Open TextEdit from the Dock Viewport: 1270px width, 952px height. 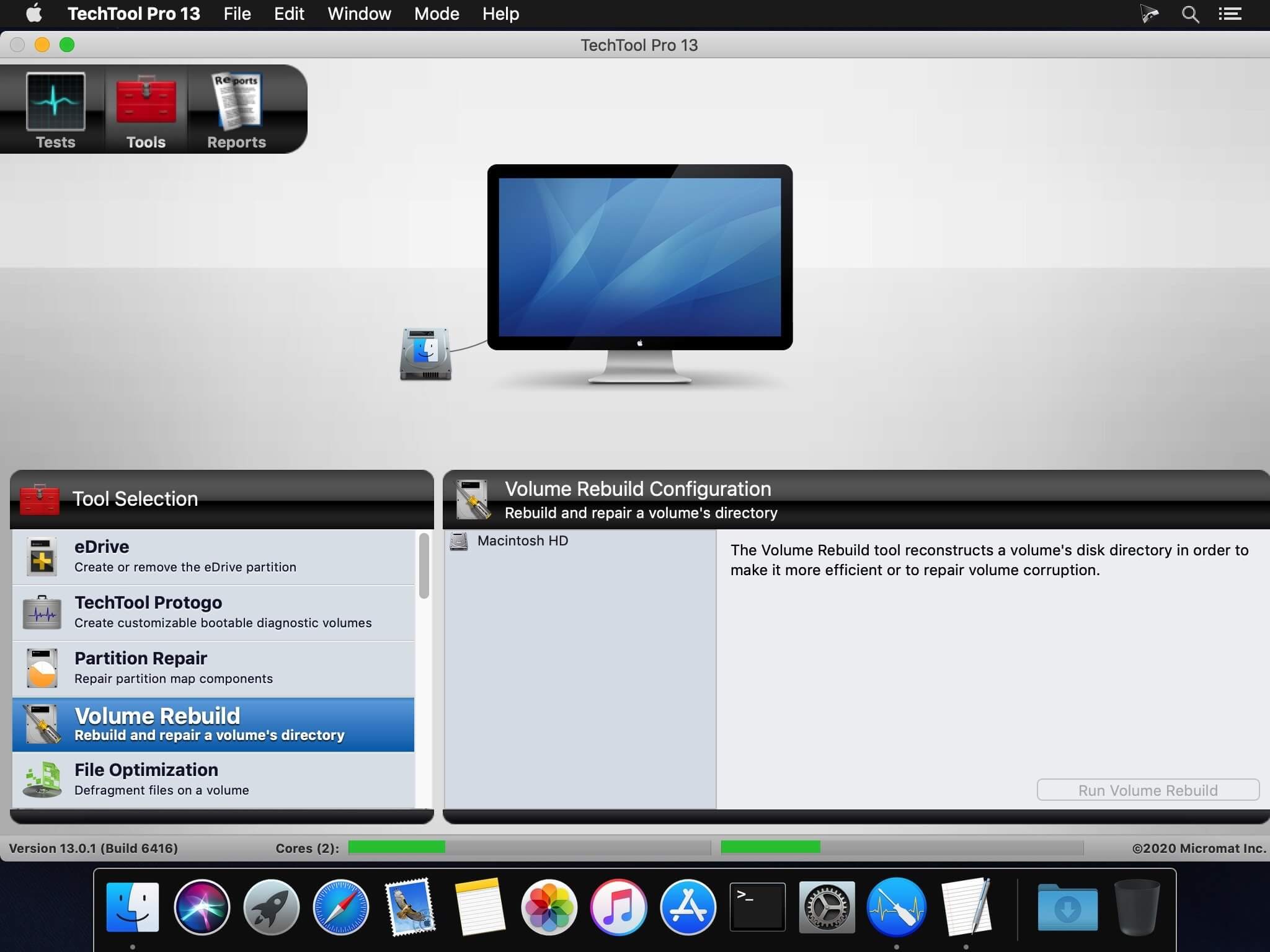coord(966,907)
